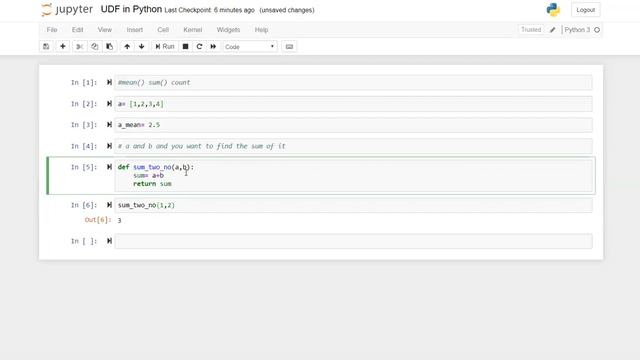Copy selected cells icon
640x360 pixels.
coord(95,47)
